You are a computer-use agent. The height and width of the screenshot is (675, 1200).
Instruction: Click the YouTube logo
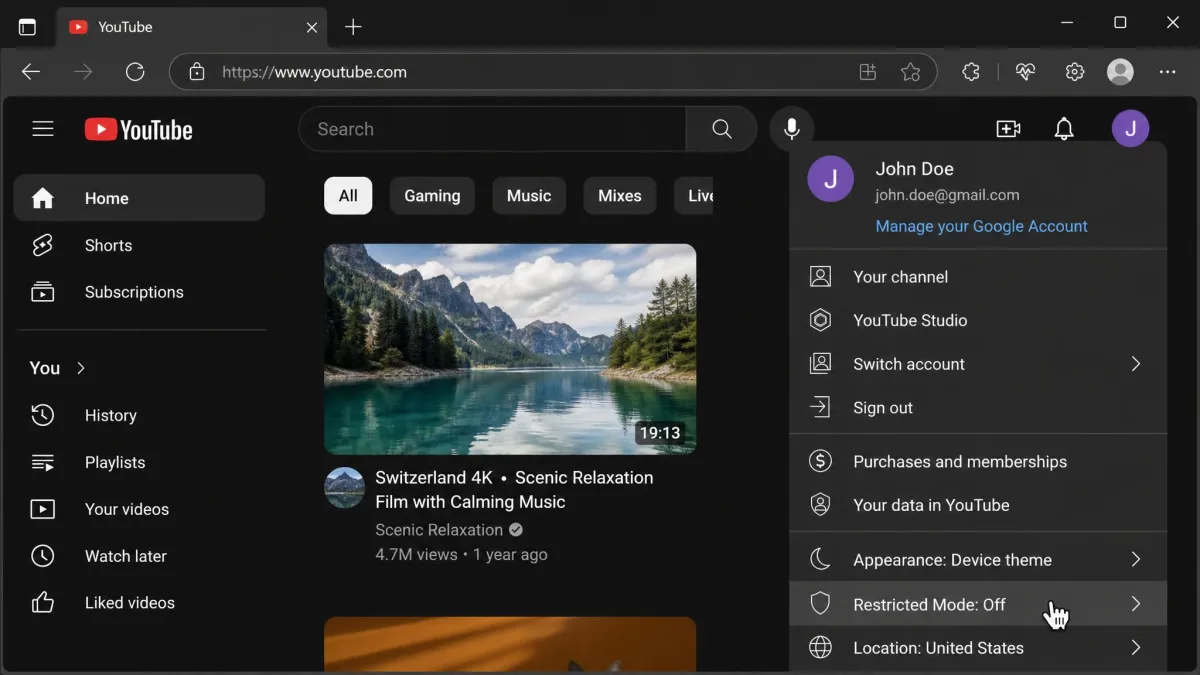(138, 129)
